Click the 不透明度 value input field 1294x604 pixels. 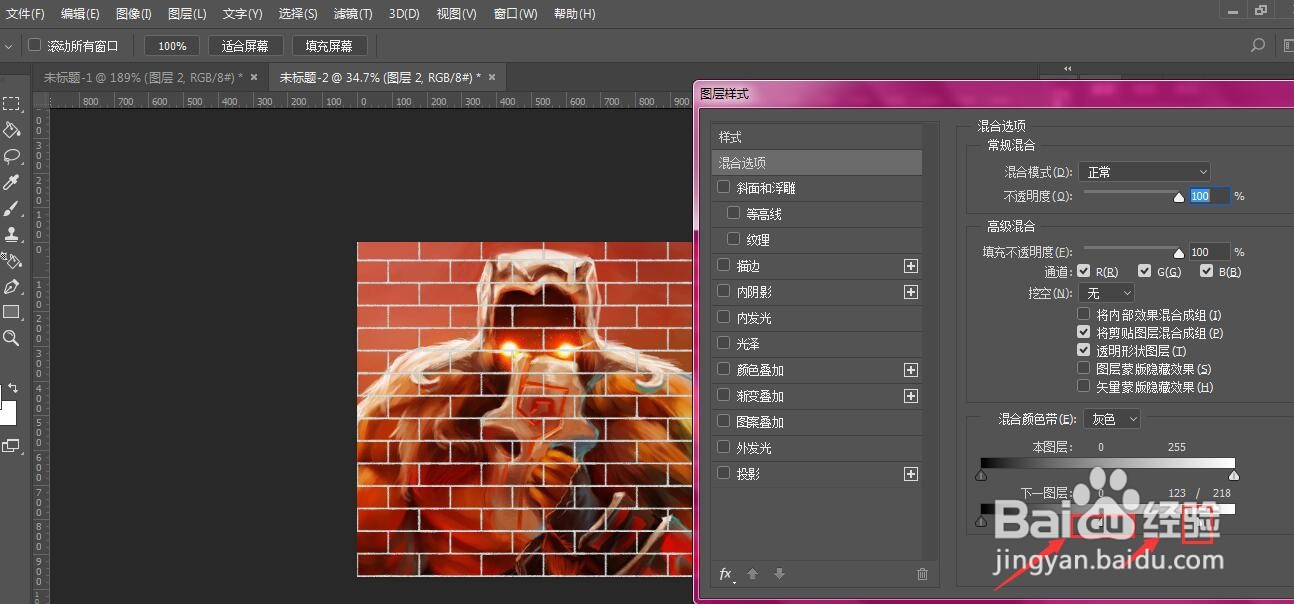click(1208, 196)
